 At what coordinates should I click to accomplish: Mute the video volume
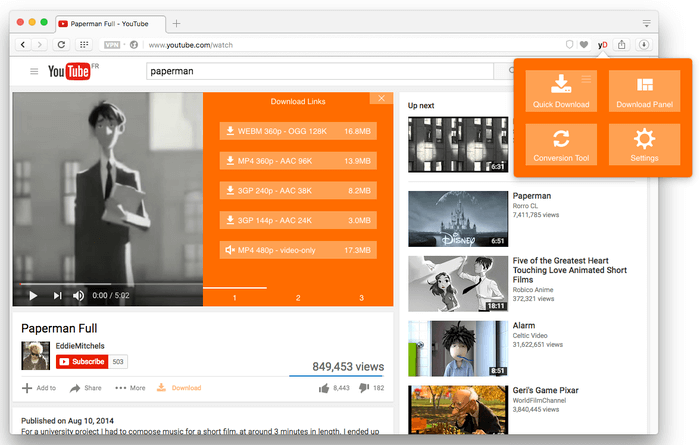coord(79,296)
